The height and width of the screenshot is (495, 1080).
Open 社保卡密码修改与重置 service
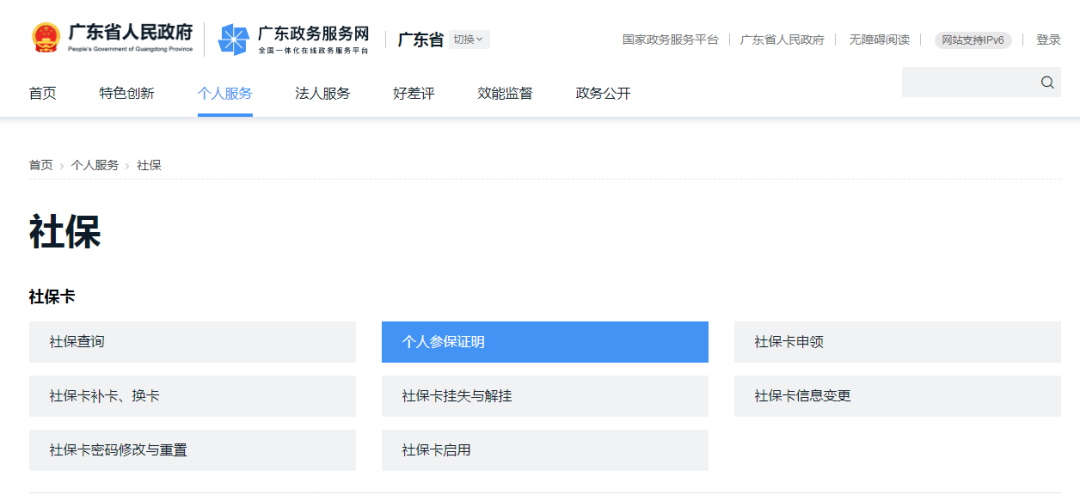coord(192,450)
